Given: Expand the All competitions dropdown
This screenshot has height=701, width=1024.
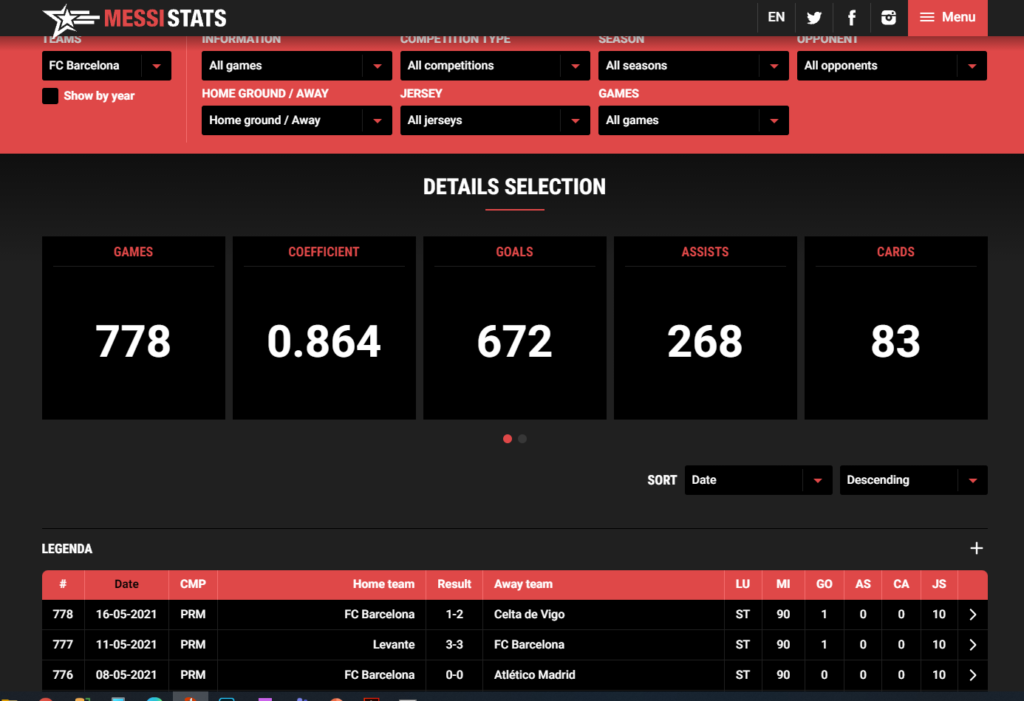Looking at the screenshot, I should pyautogui.click(x=495, y=66).
